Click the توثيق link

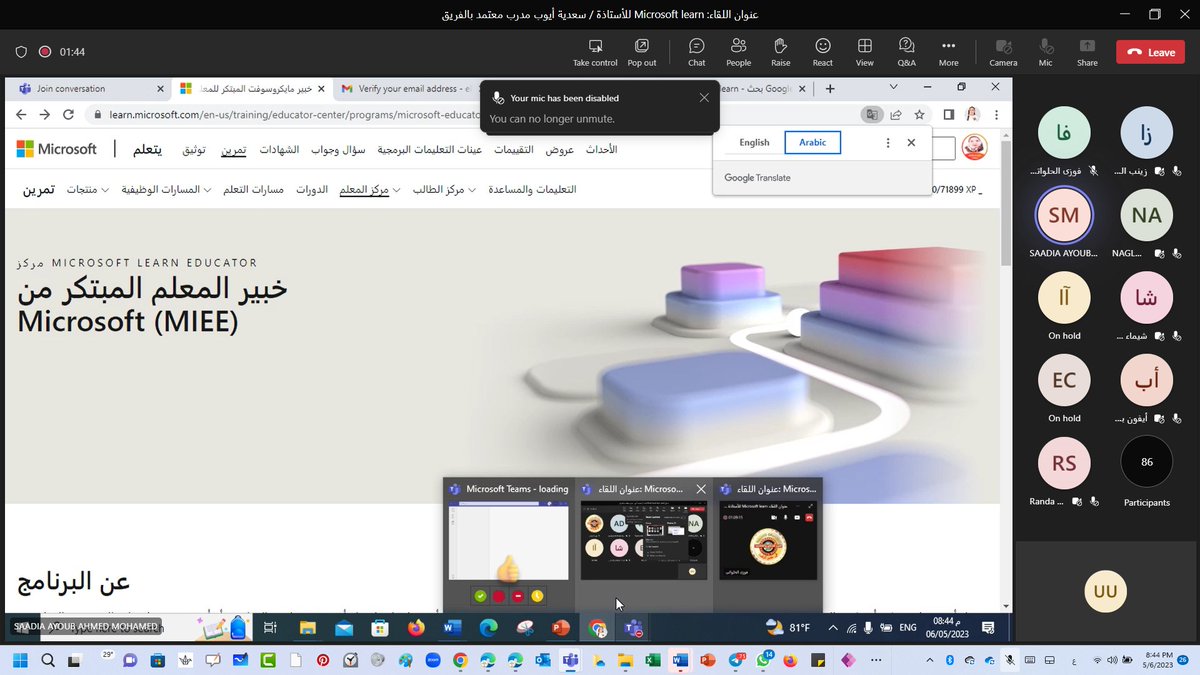pyautogui.click(x=194, y=149)
